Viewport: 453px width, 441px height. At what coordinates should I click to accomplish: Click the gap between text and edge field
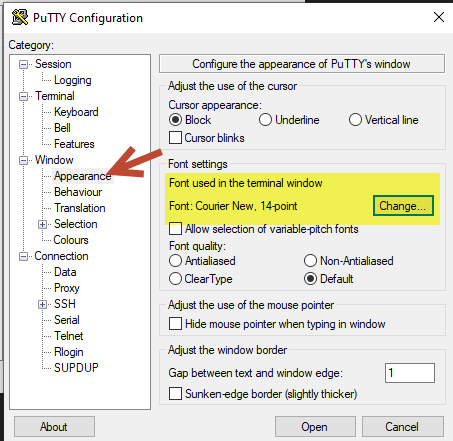410,373
